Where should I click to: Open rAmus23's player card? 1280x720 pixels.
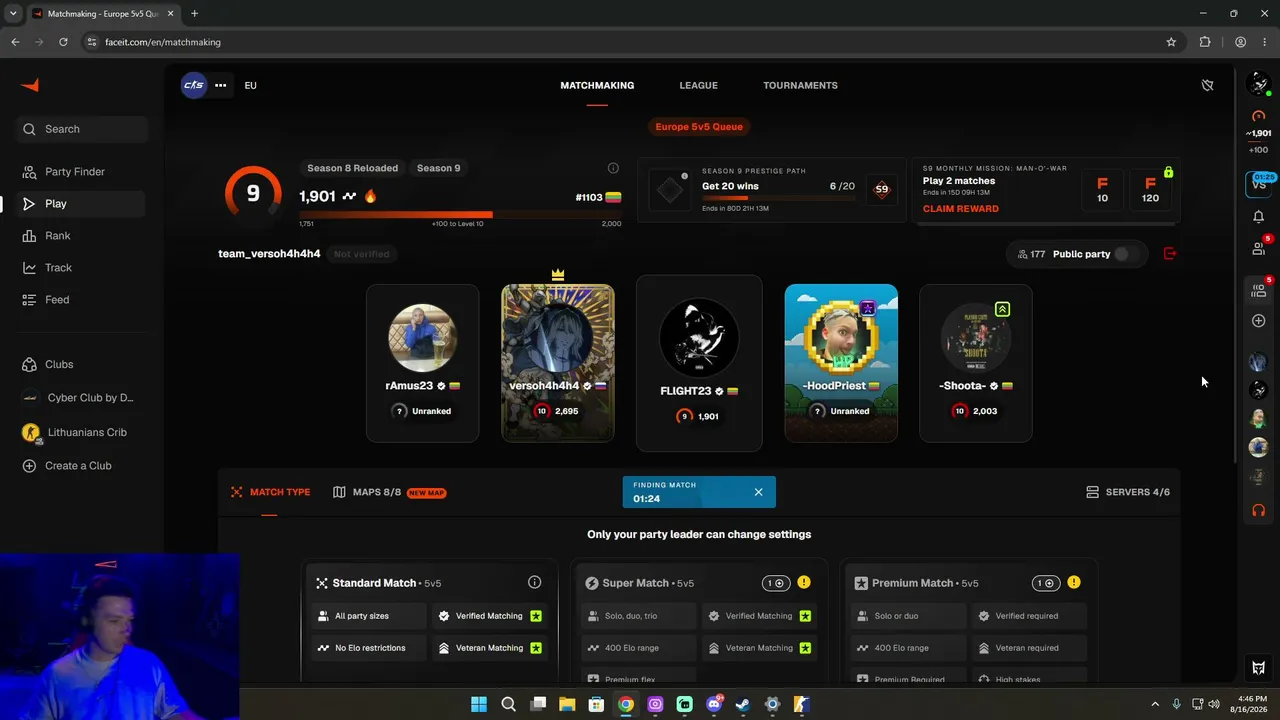(x=422, y=363)
